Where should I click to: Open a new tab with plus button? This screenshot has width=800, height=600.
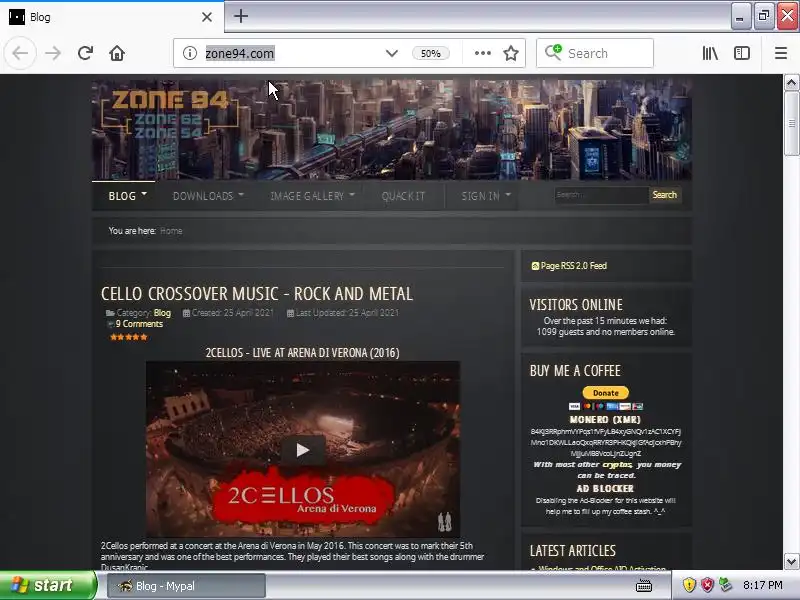[241, 16]
